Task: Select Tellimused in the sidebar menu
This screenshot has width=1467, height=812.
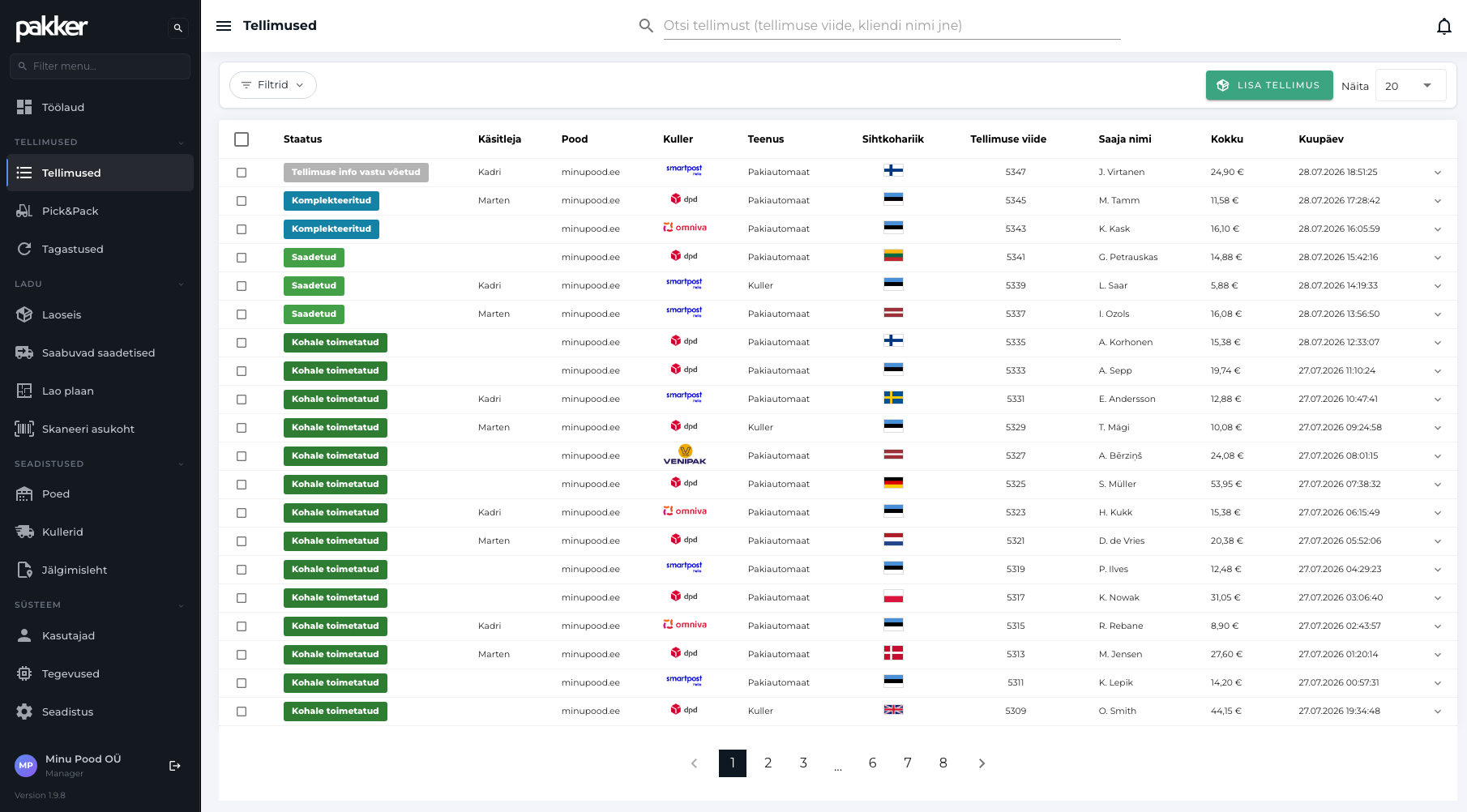Action: pos(100,173)
